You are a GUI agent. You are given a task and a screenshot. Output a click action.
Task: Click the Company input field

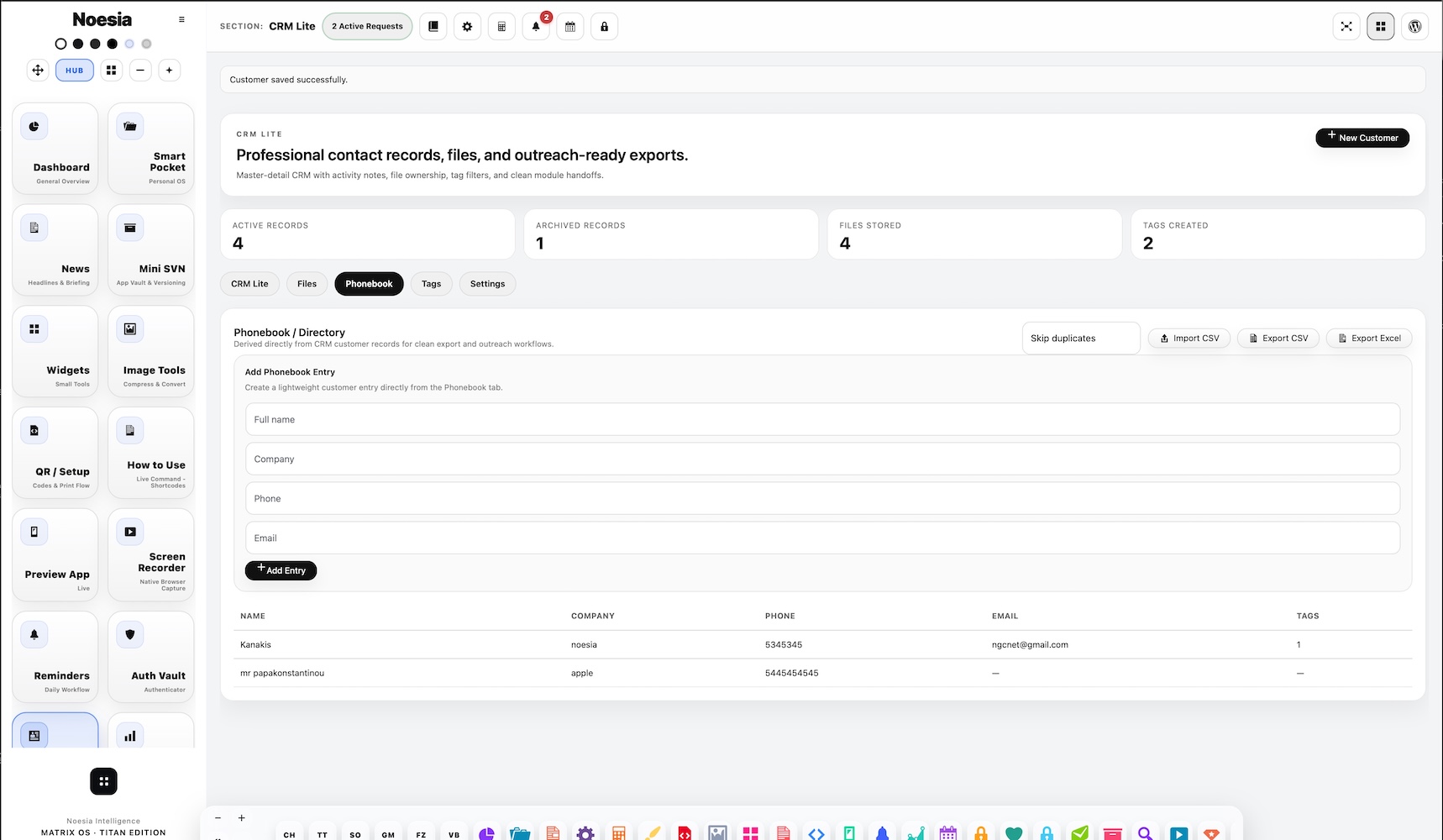(822, 459)
